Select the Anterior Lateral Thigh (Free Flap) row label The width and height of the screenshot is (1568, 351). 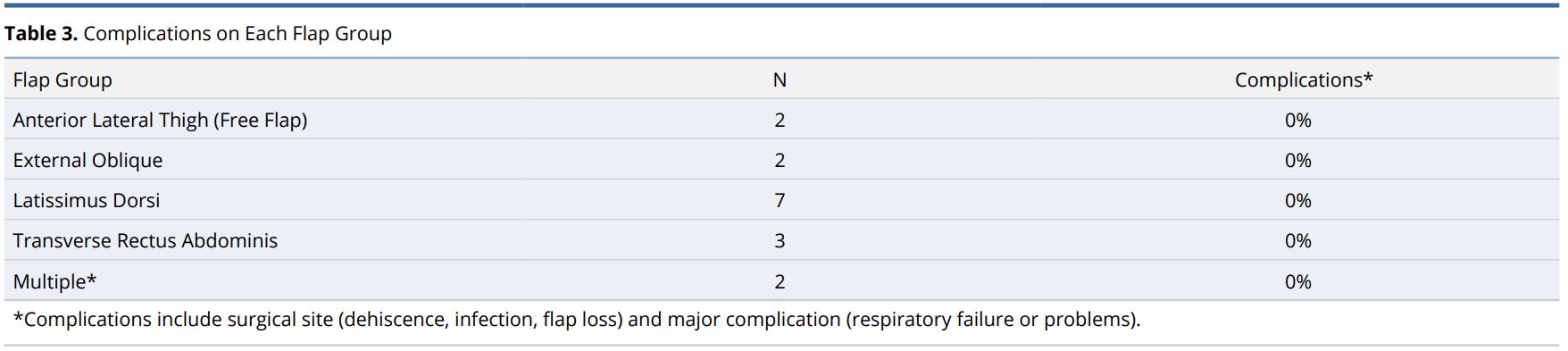click(160, 121)
